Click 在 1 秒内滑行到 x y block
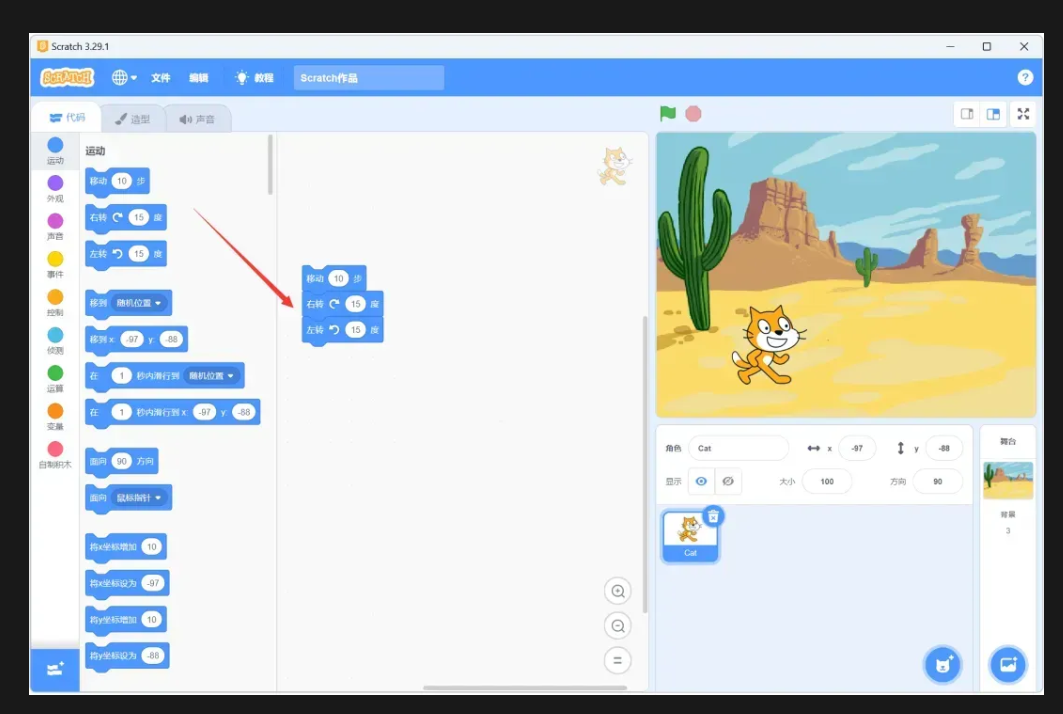This screenshot has width=1063, height=714. click(172, 412)
